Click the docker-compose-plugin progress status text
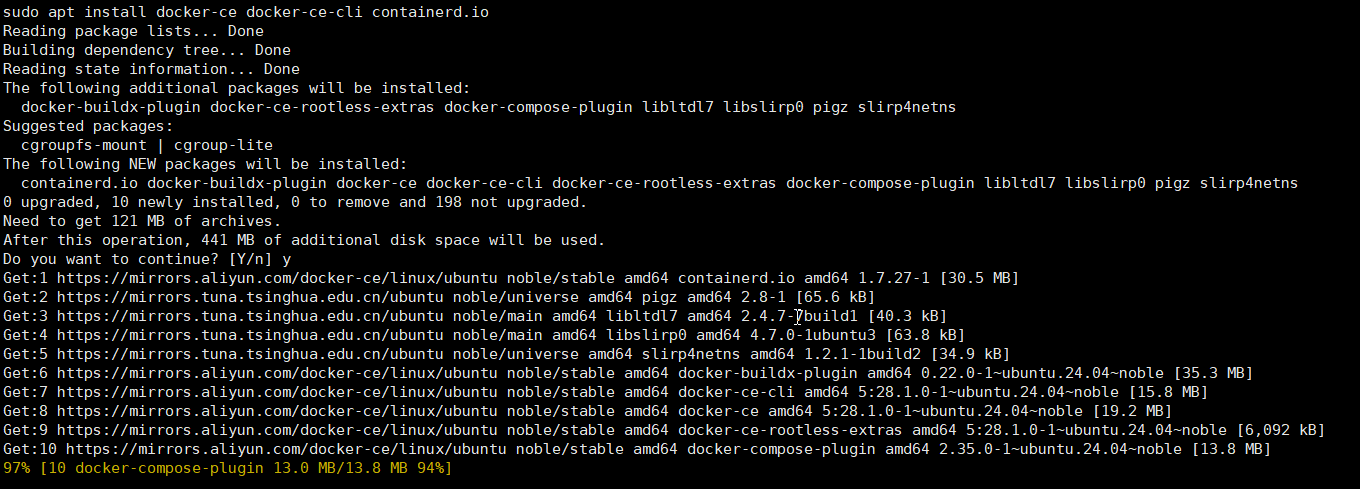1360x489 pixels. [x=246, y=467]
